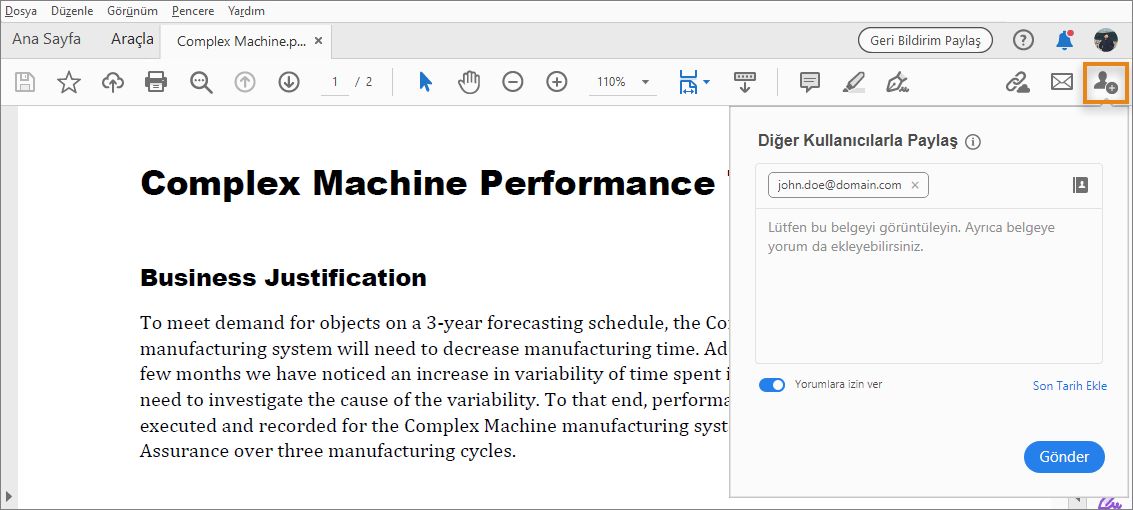Zoom in with plus circle icon
This screenshot has width=1133, height=510.
click(556, 82)
